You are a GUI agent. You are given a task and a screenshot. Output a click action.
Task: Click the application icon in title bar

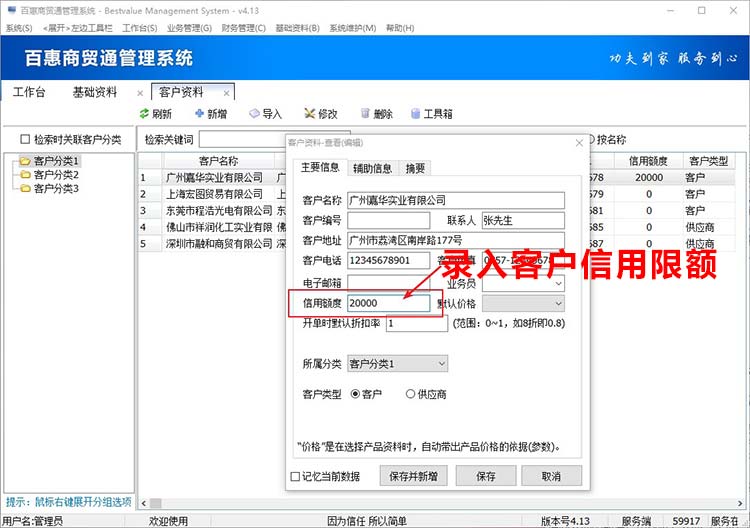tap(11, 10)
